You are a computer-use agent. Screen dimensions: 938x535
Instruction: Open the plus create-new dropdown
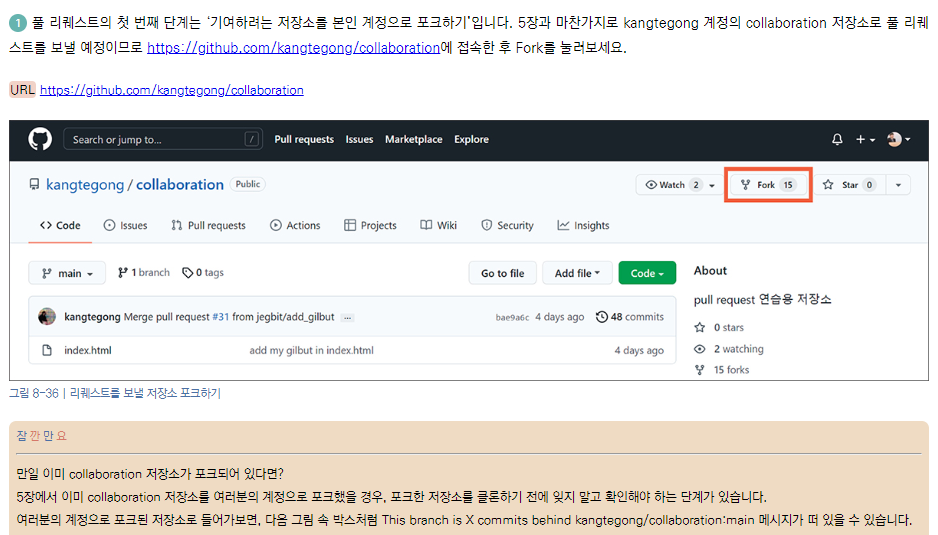tap(865, 139)
